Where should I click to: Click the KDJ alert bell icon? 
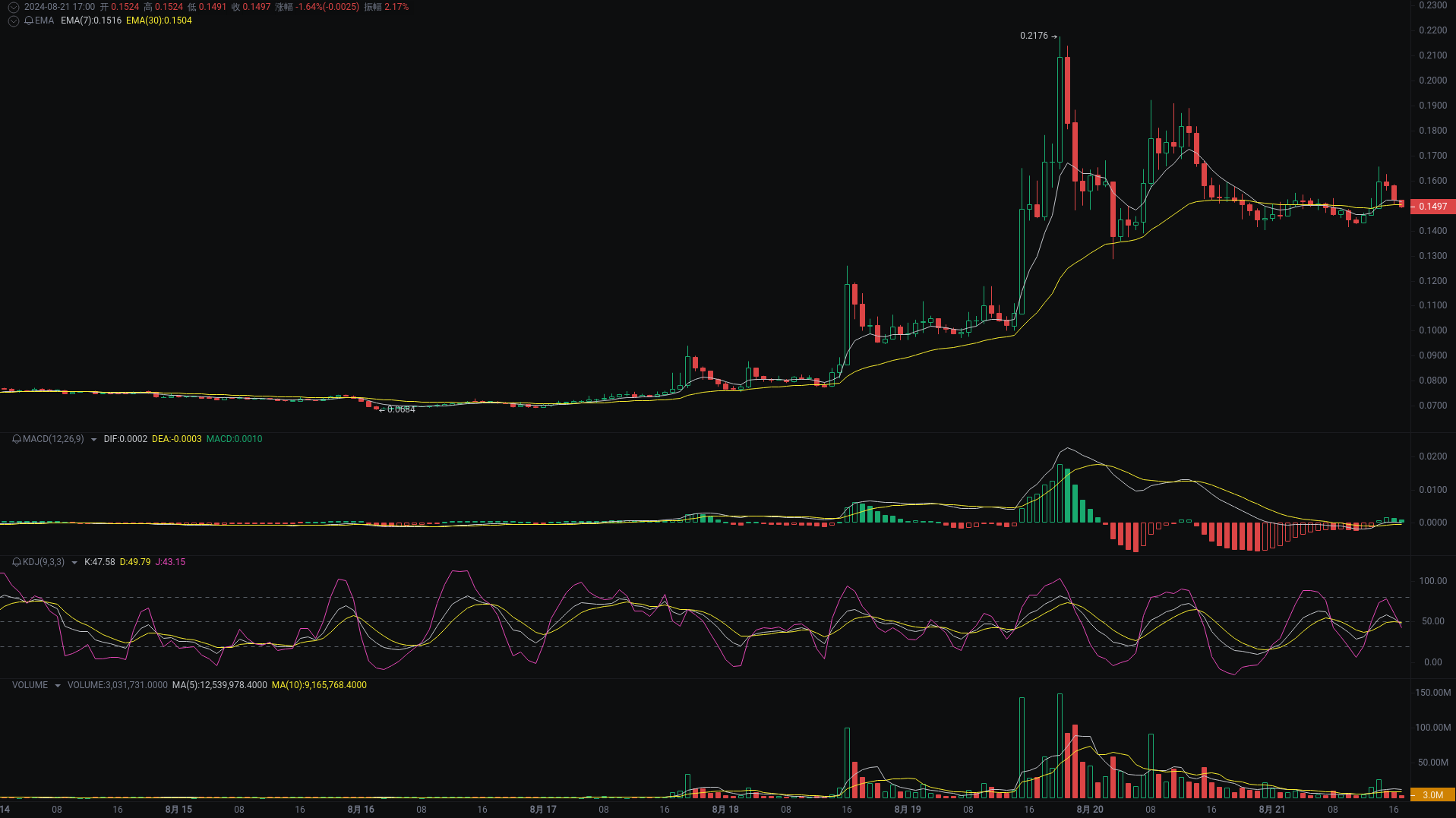pyautogui.click(x=17, y=562)
